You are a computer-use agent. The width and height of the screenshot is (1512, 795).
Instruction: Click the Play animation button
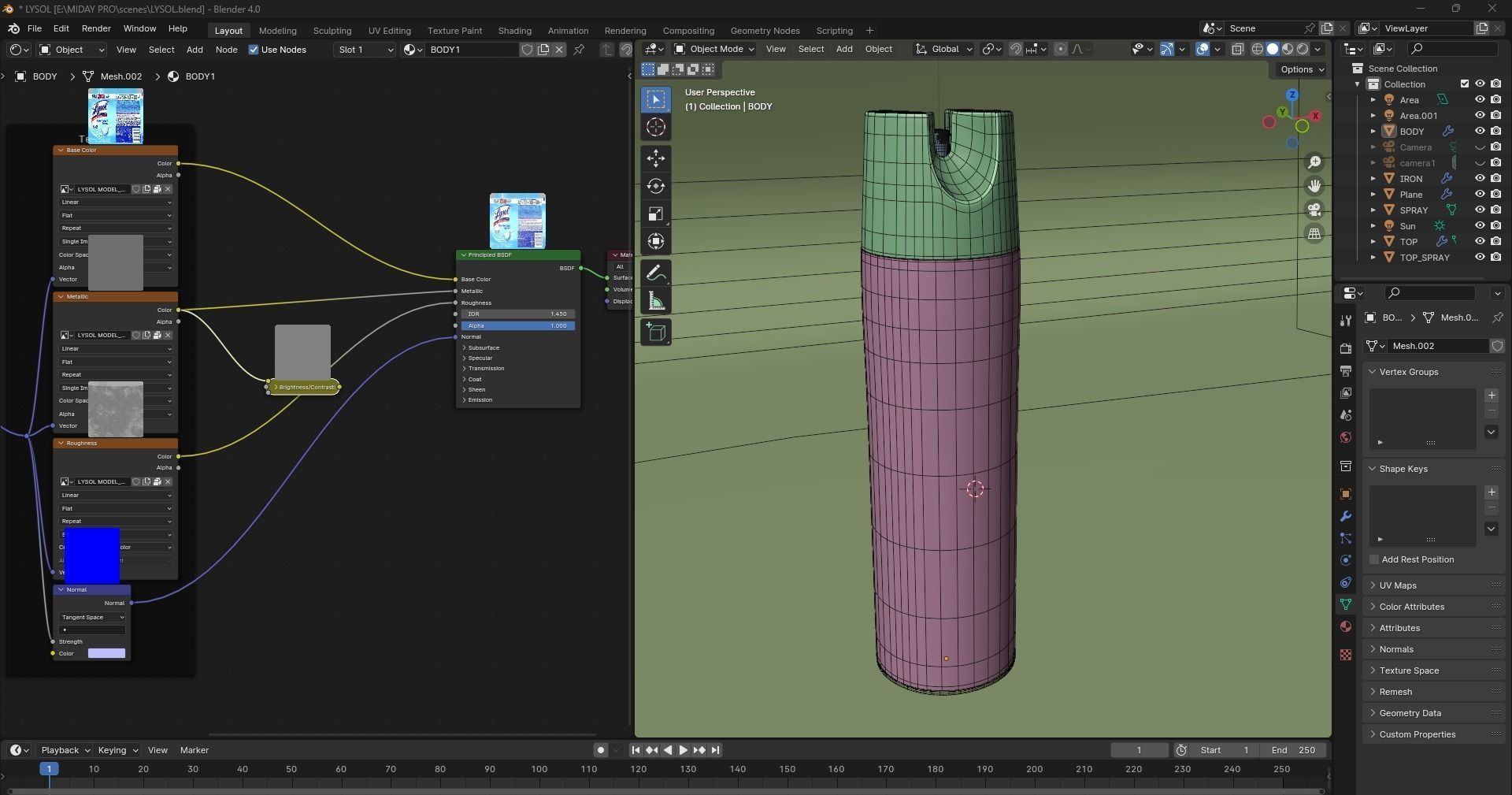(x=684, y=750)
